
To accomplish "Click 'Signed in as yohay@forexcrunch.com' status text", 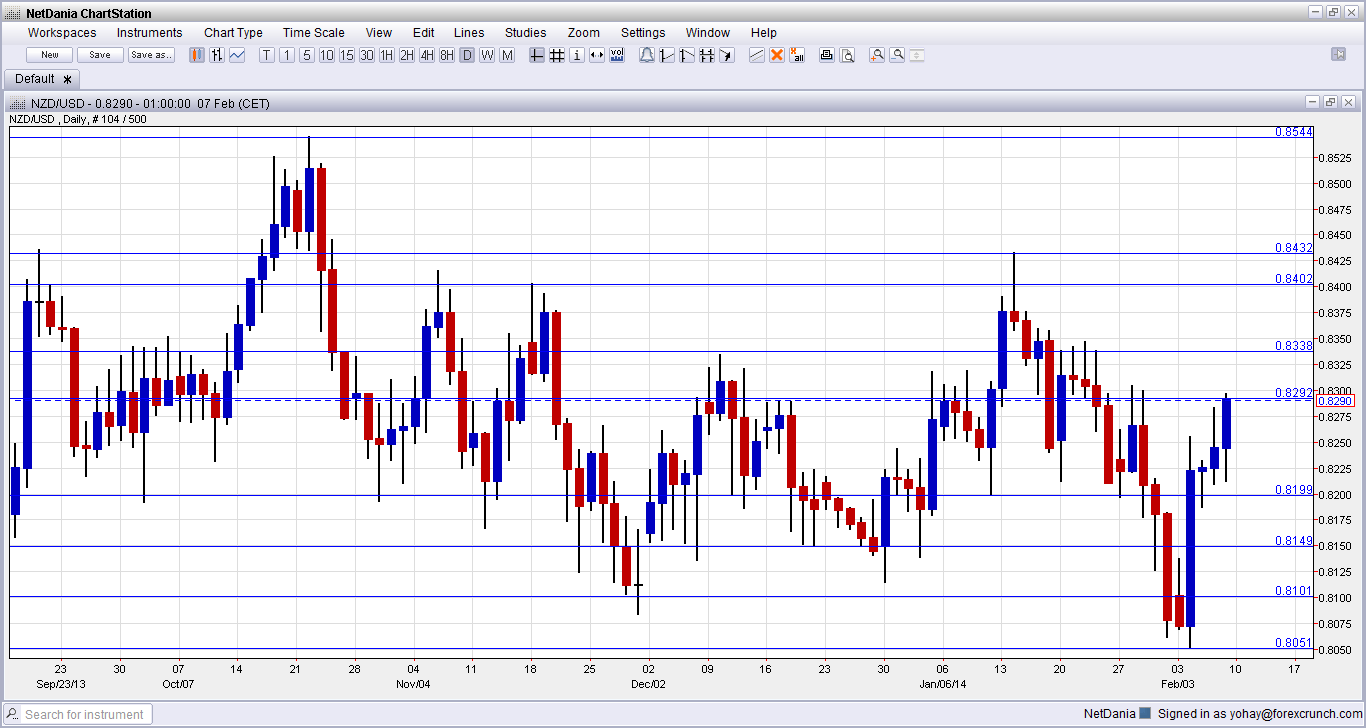I will click(1260, 714).
